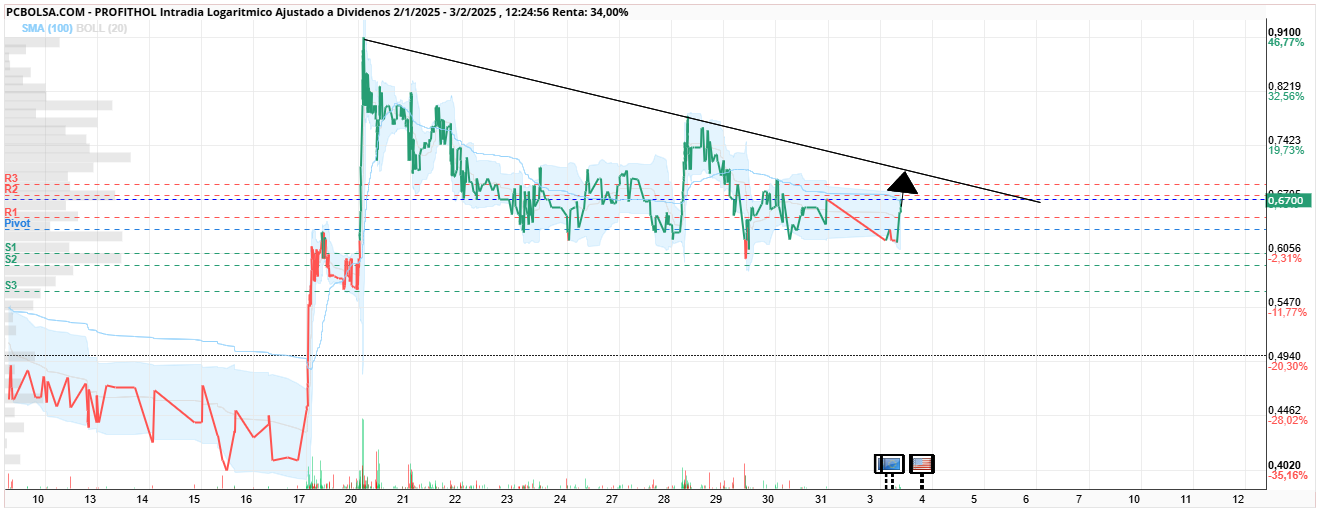
Task: Click the R2 resistance level label
Action: pyautogui.click(x=11, y=189)
